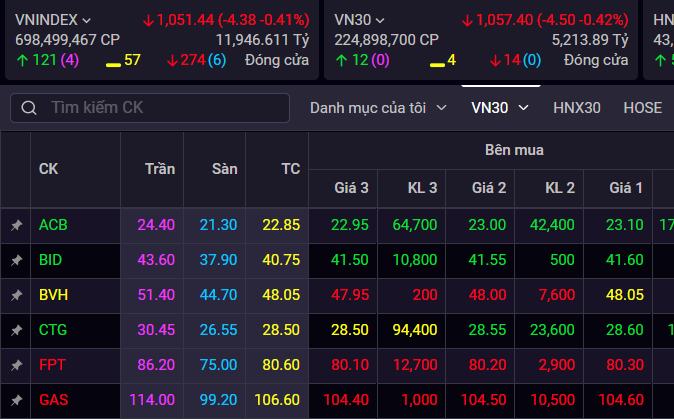Sort by the CK column header
Screen dimensions: 674x419
(x=49, y=169)
